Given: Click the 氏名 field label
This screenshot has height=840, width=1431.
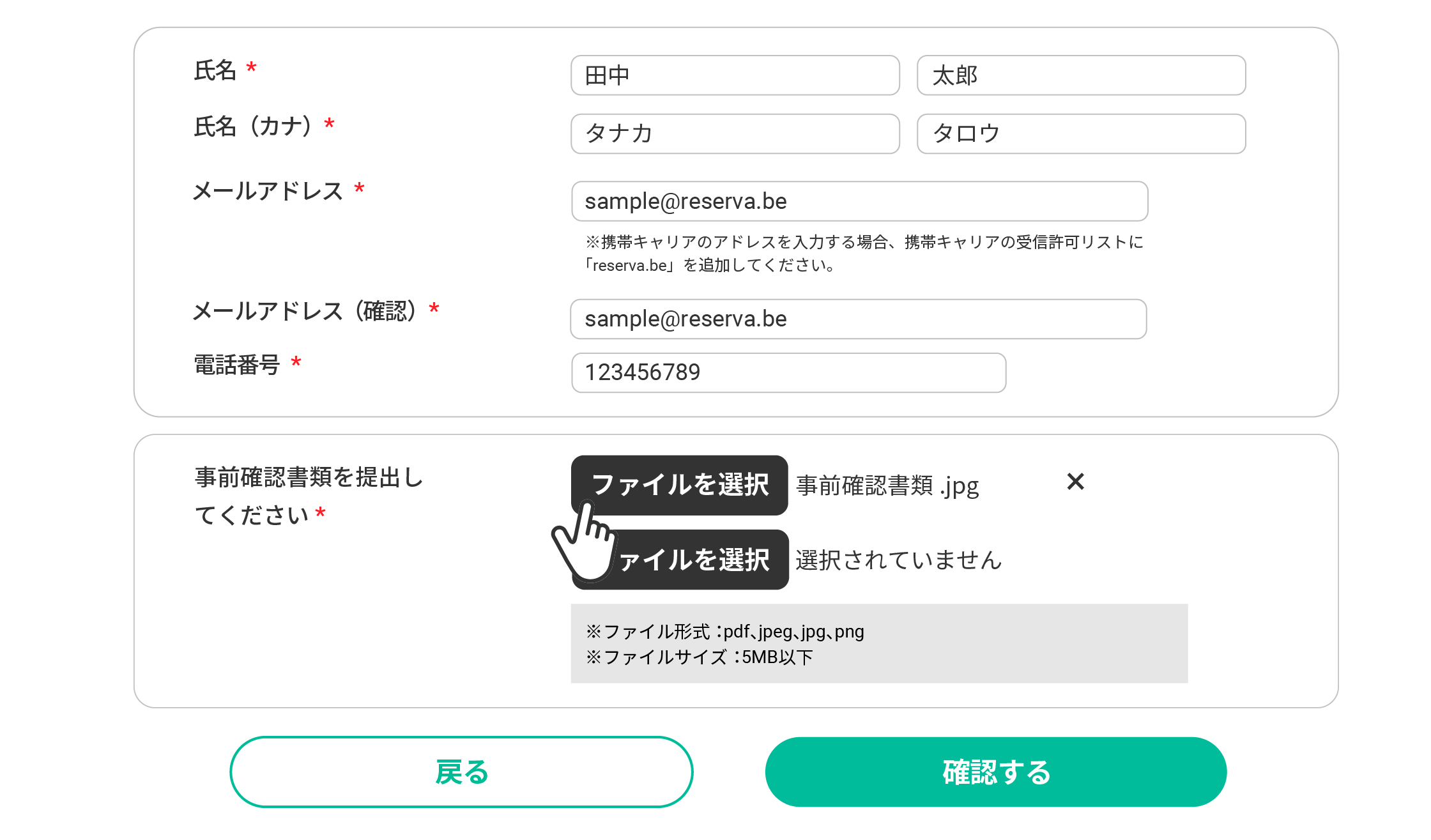Looking at the screenshot, I should (215, 70).
